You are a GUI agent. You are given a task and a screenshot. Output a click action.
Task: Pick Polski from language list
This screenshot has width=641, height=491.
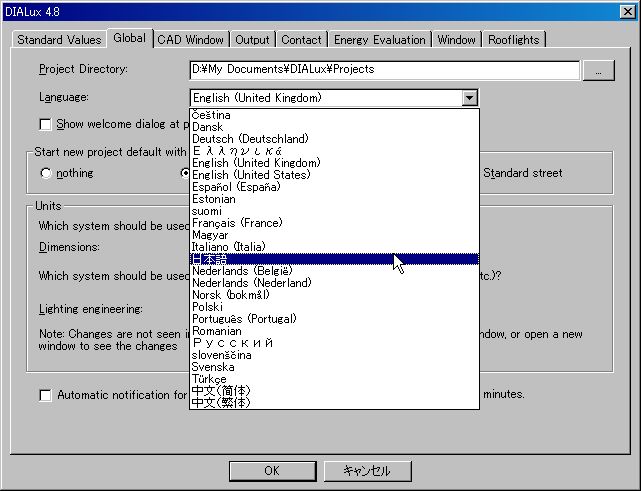coord(334,307)
